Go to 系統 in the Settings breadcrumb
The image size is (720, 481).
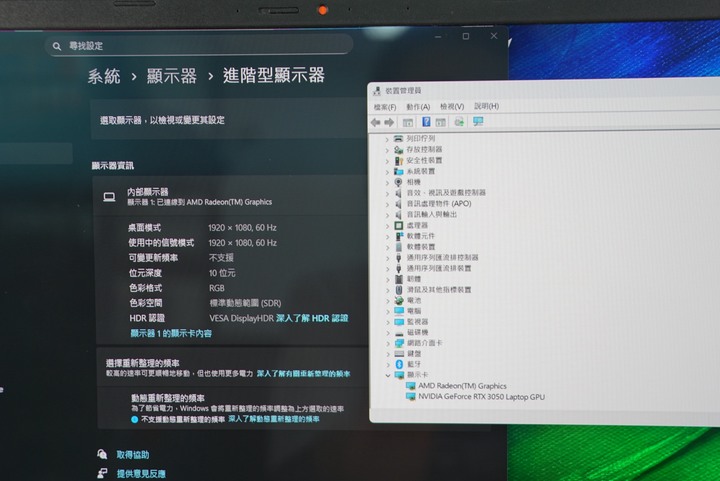click(x=104, y=76)
